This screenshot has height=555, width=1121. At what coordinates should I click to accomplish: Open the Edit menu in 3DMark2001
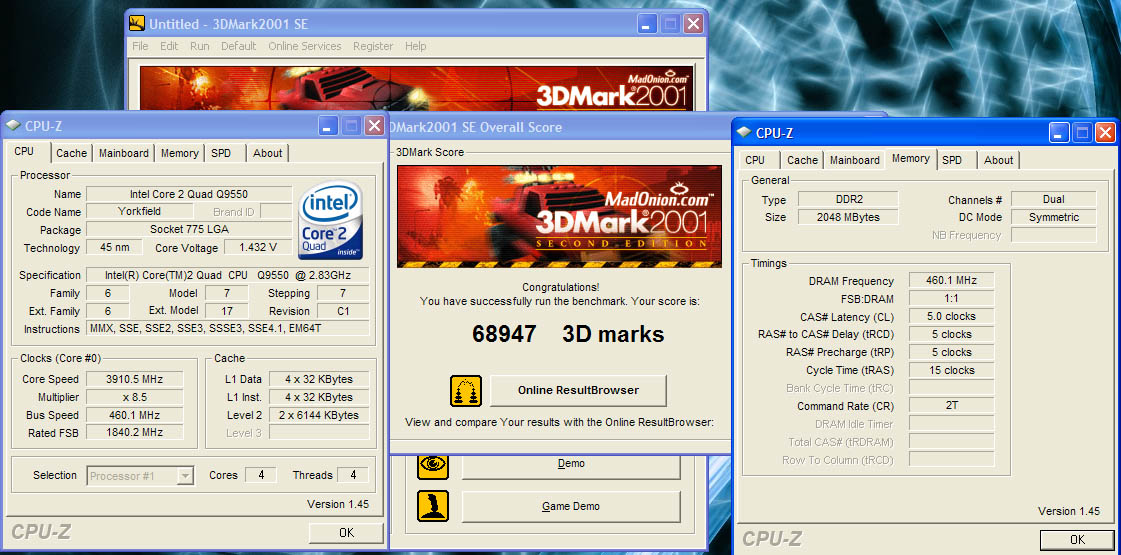click(169, 46)
